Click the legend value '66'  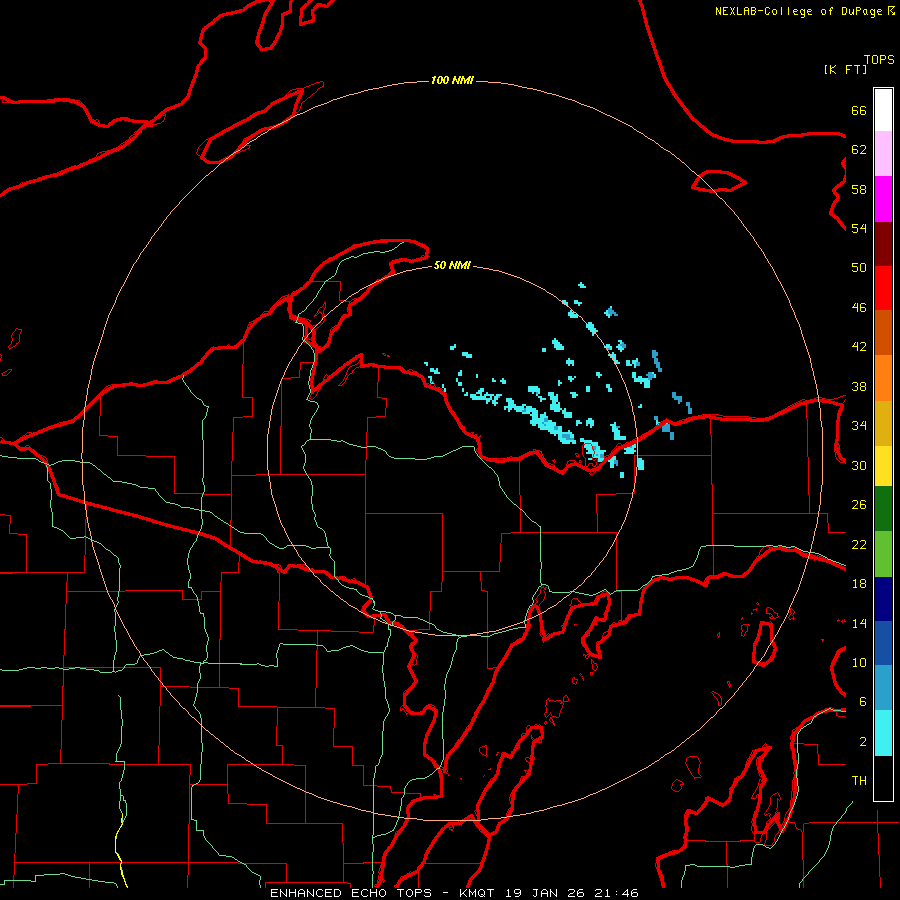coord(859,110)
